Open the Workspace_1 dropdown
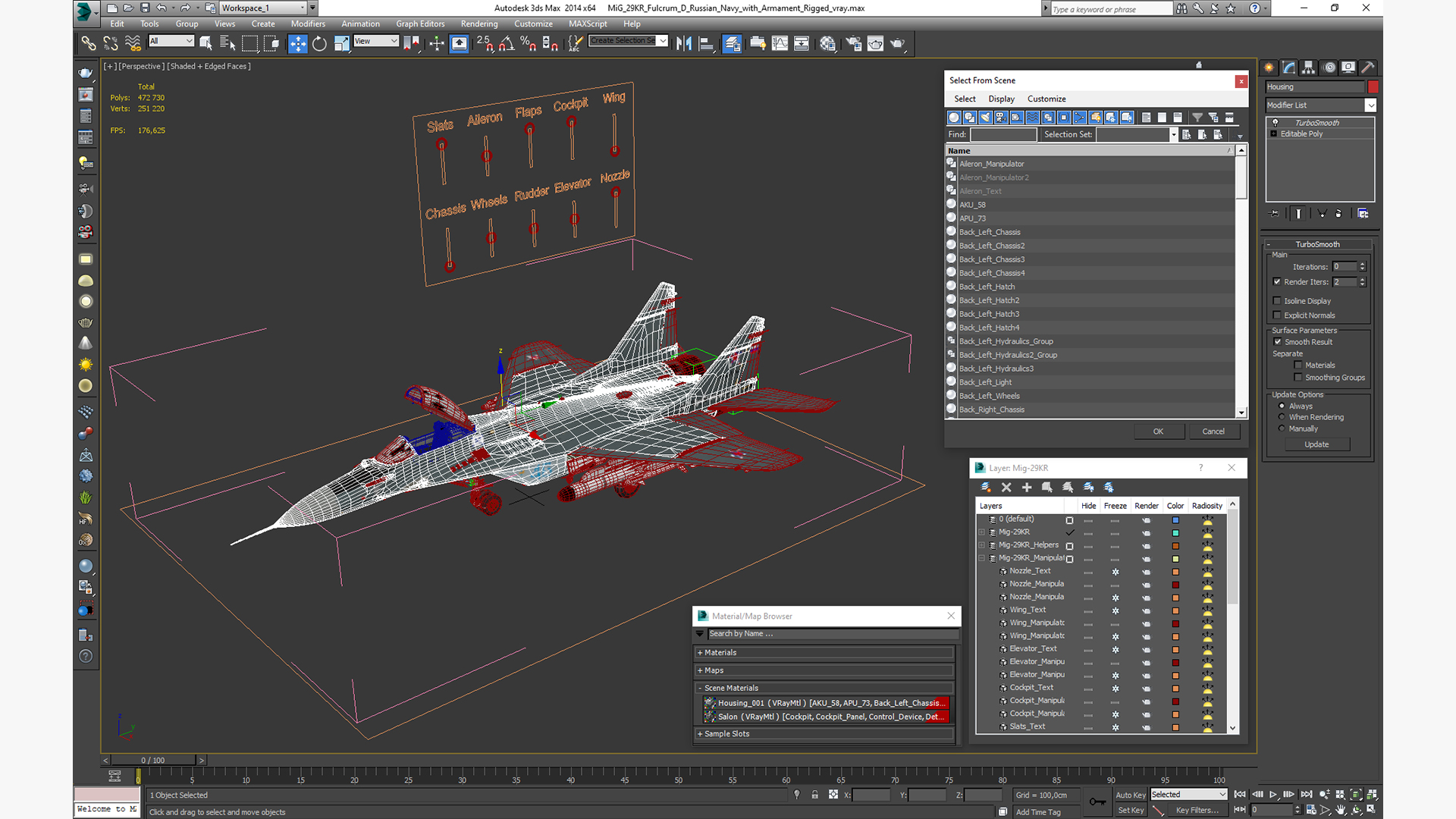This screenshot has width=1456, height=819. coord(262,8)
